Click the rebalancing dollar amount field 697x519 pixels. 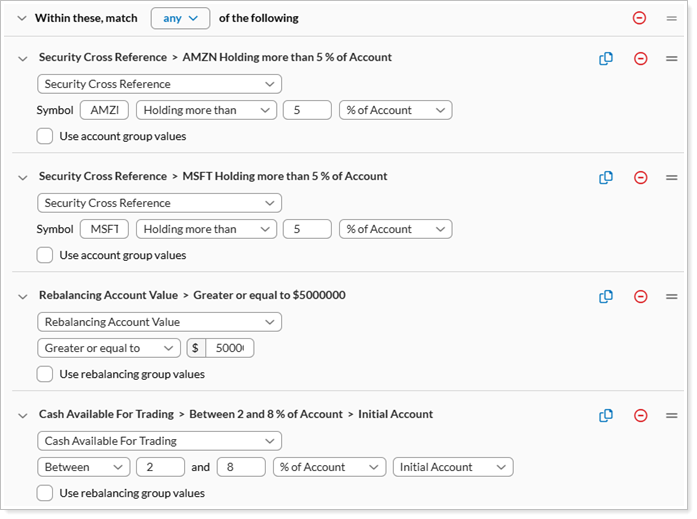coord(229,348)
